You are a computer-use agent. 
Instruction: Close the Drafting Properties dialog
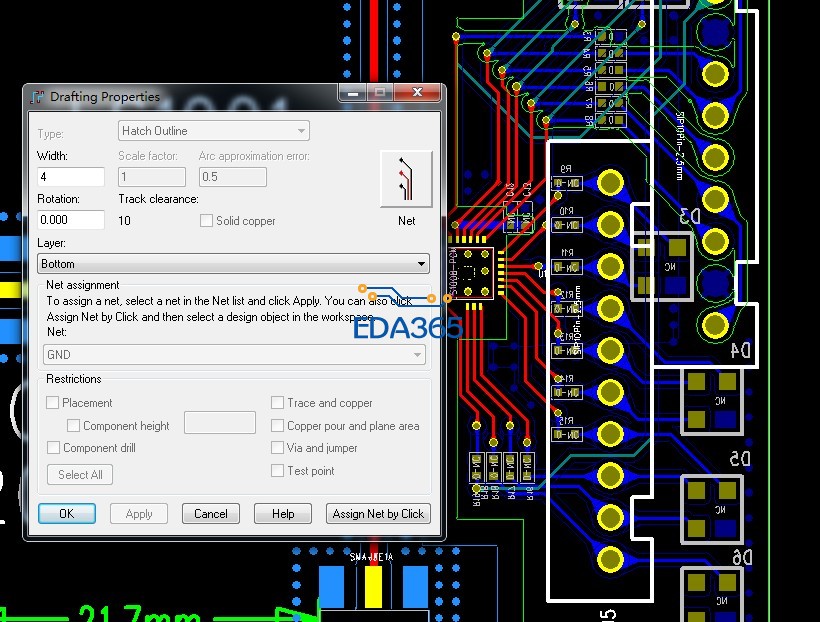coord(417,93)
